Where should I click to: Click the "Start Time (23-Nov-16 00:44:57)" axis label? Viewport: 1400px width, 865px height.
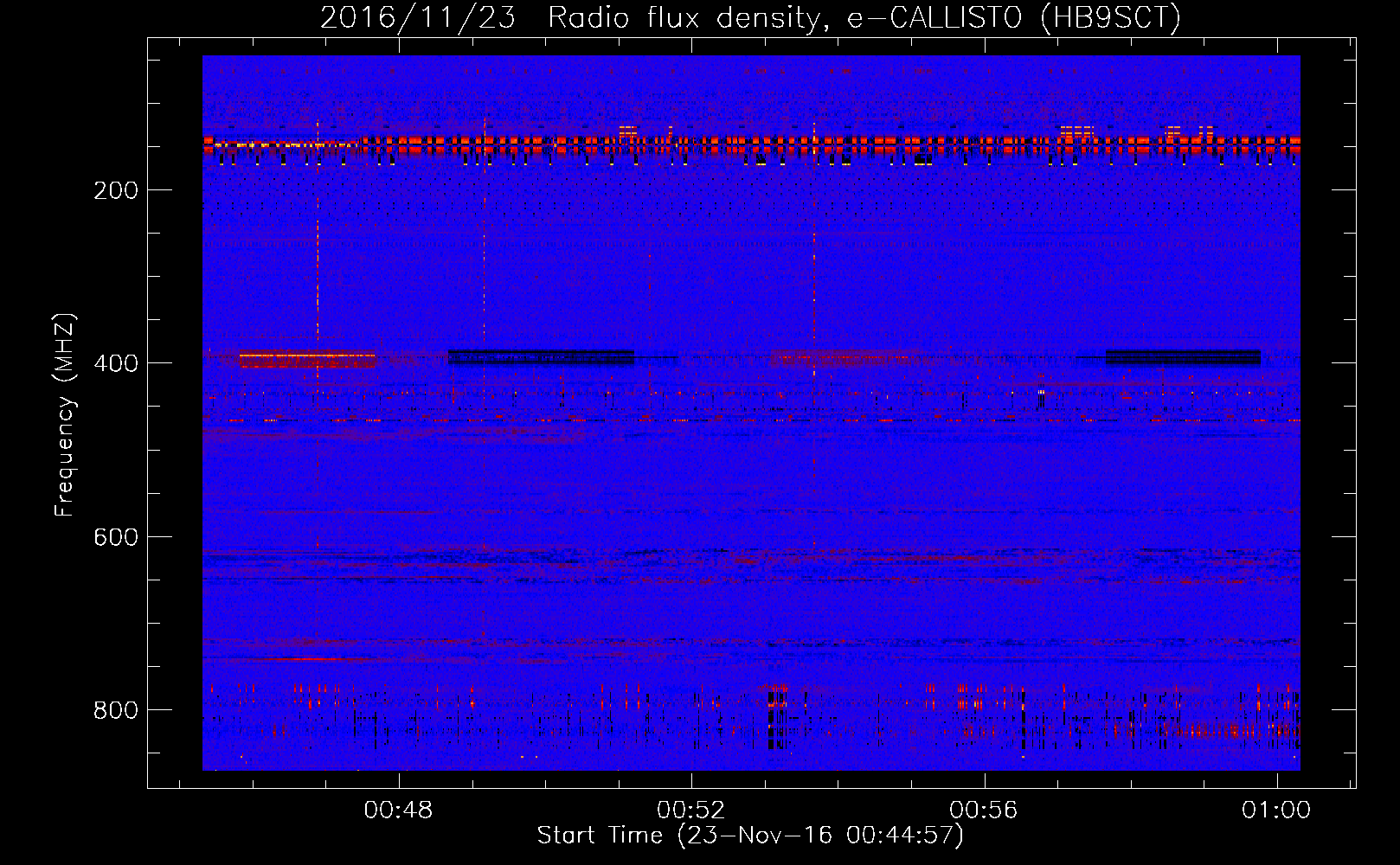[x=750, y=836]
